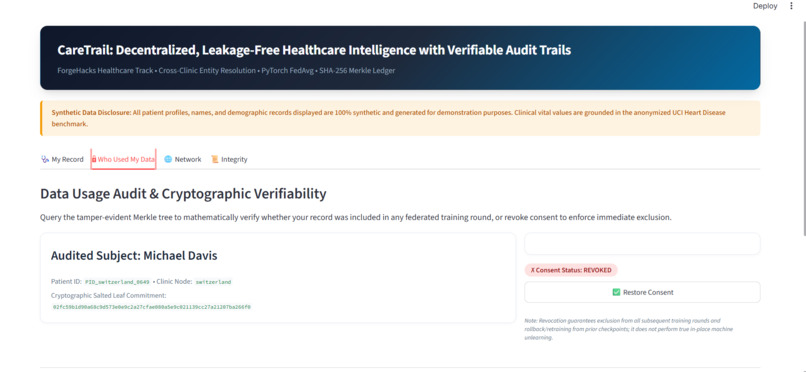Click the Consent Status: REVOKED badge
Screen dimensions: 806x372
point(571,270)
